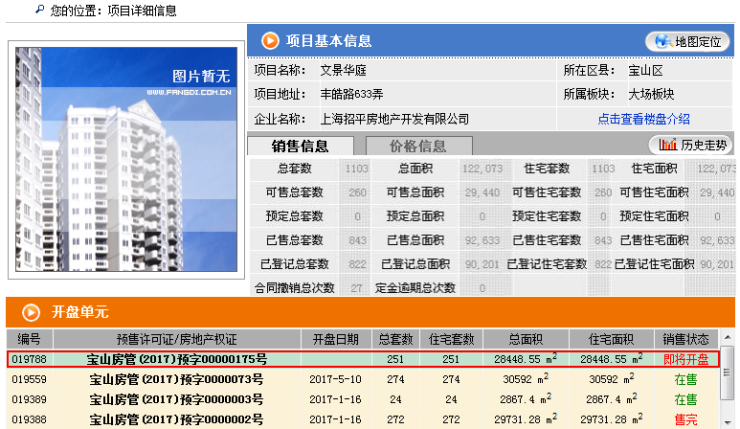Click the 地图定位 map location button

coord(688,41)
